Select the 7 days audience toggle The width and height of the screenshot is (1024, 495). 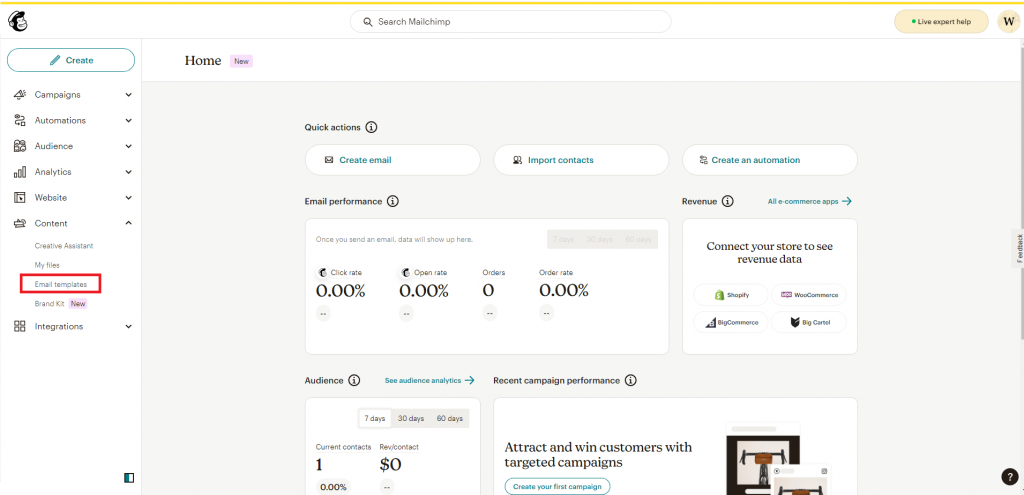[375, 418]
